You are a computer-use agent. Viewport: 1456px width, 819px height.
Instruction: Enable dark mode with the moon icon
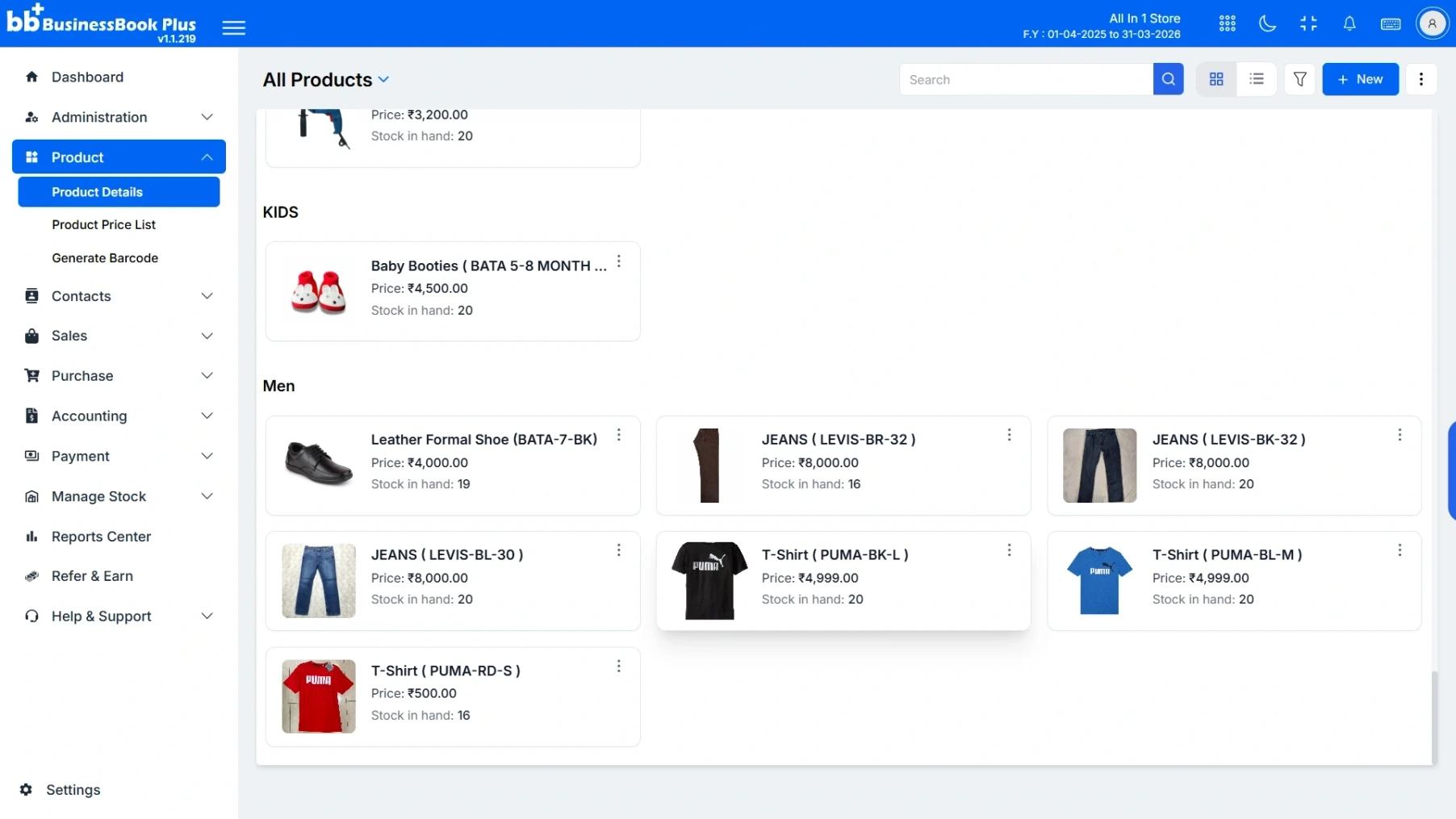[x=1267, y=23]
